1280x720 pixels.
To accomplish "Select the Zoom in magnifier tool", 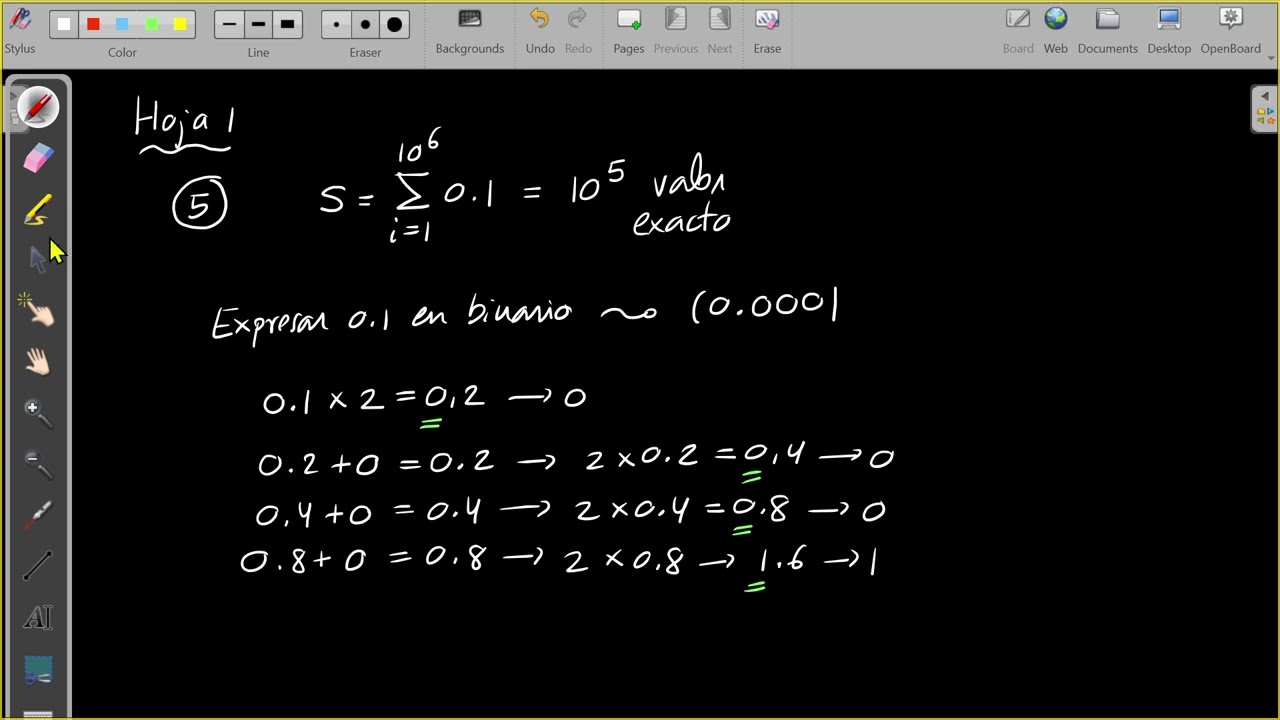I will 37,413.
